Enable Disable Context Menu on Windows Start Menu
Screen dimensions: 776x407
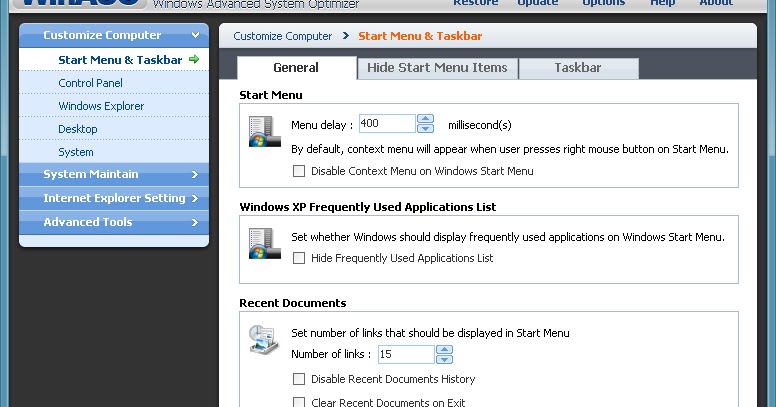click(x=299, y=171)
